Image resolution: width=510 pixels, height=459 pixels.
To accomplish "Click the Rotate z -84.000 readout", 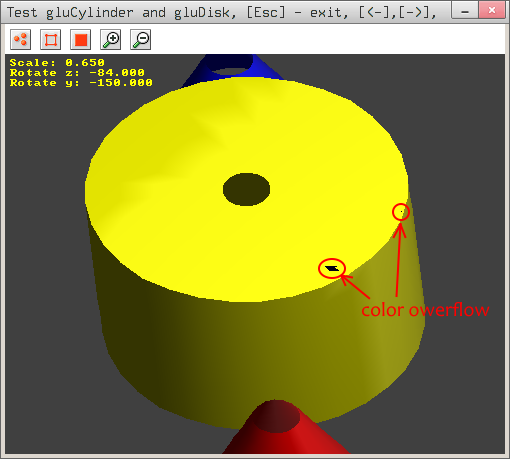I will click(77, 72).
